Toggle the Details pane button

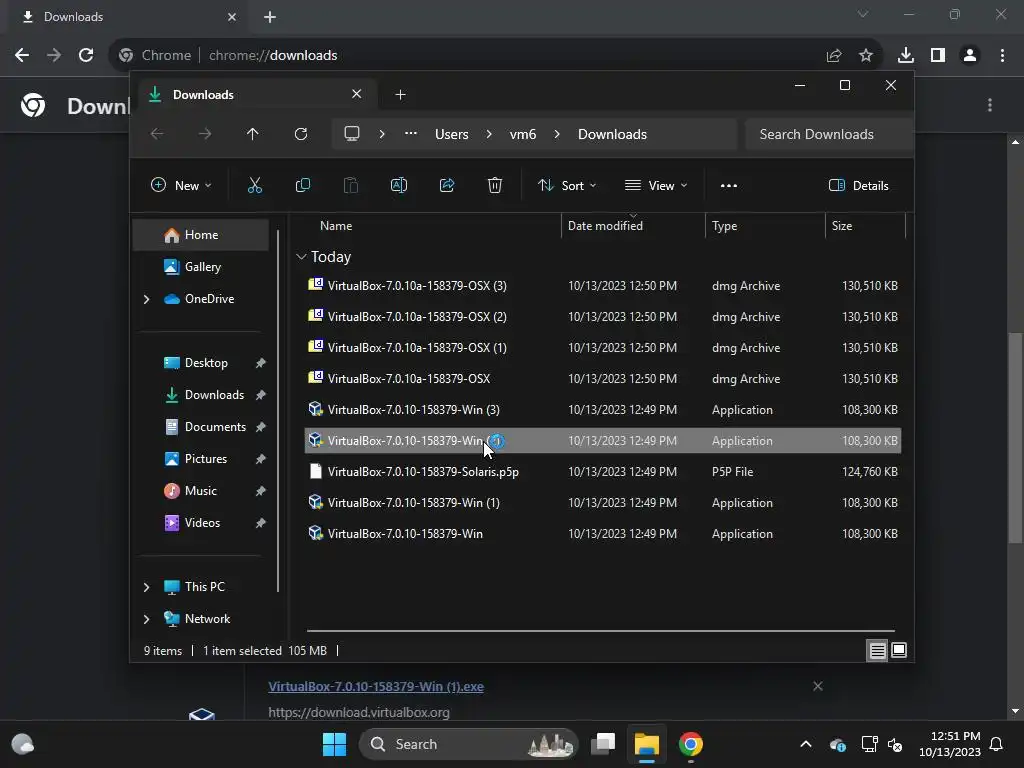click(858, 185)
